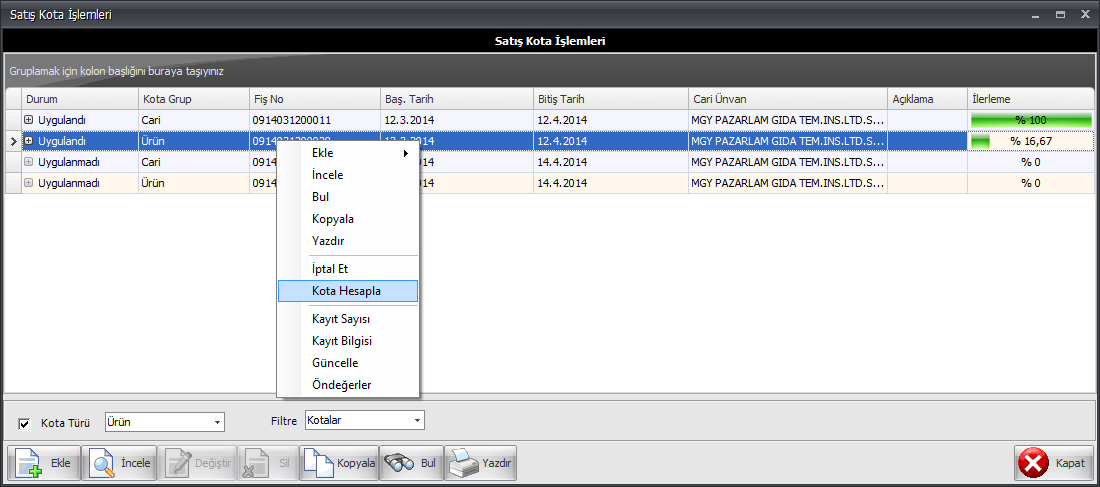This screenshot has height=487, width=1100.
Task: Click the 14.4.2014 date in Uygulanmadı Ürün row
Action: click(612, 183)
